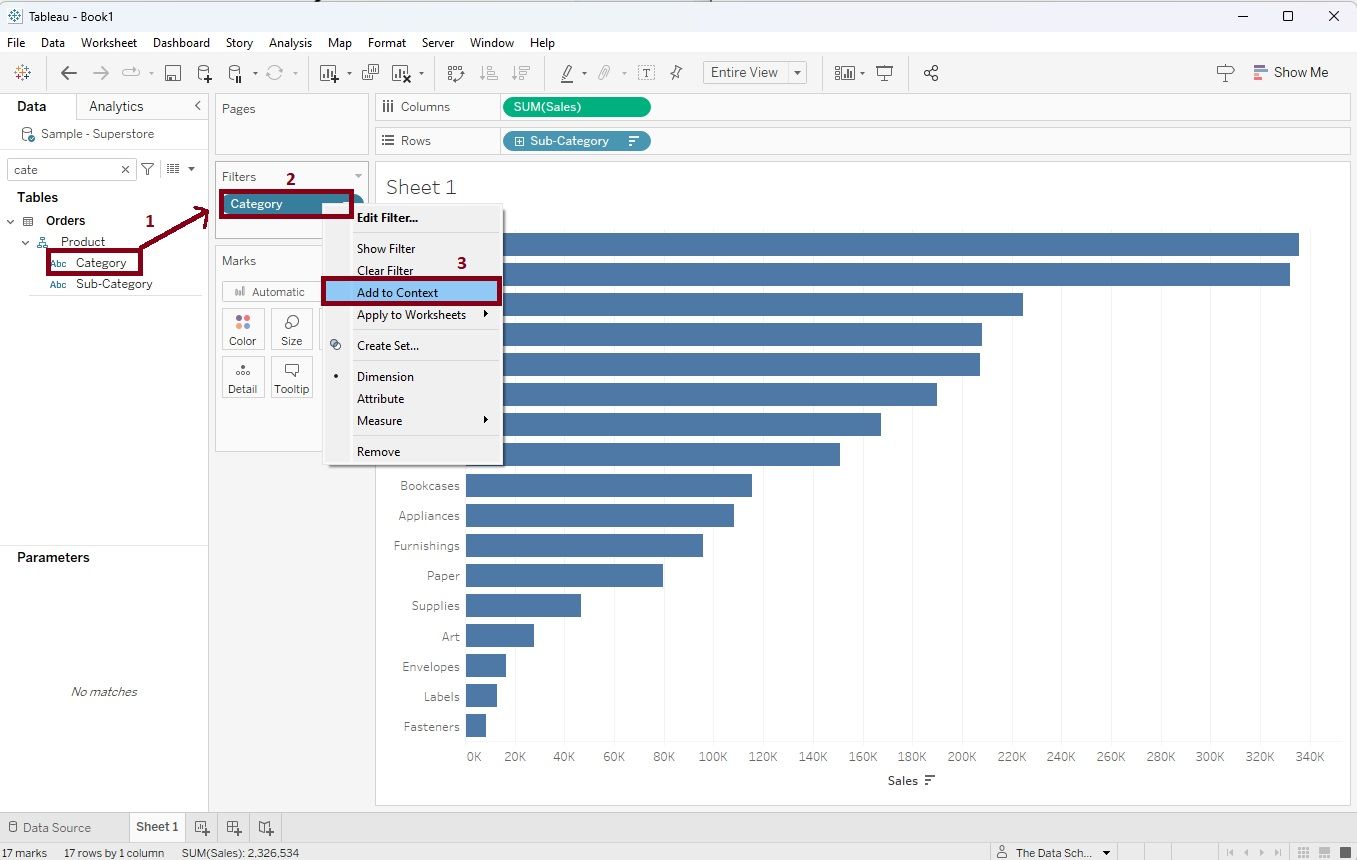Click the Undo back arrow
Image resolution: width=1357 pixels, height=860 pixels.
point(68,73)
